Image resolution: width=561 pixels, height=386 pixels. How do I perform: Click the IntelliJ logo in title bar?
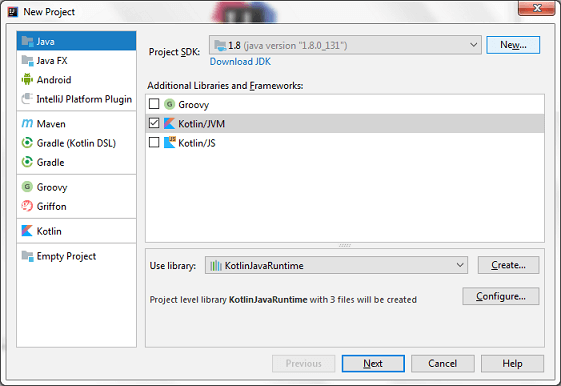pos(13,12)
